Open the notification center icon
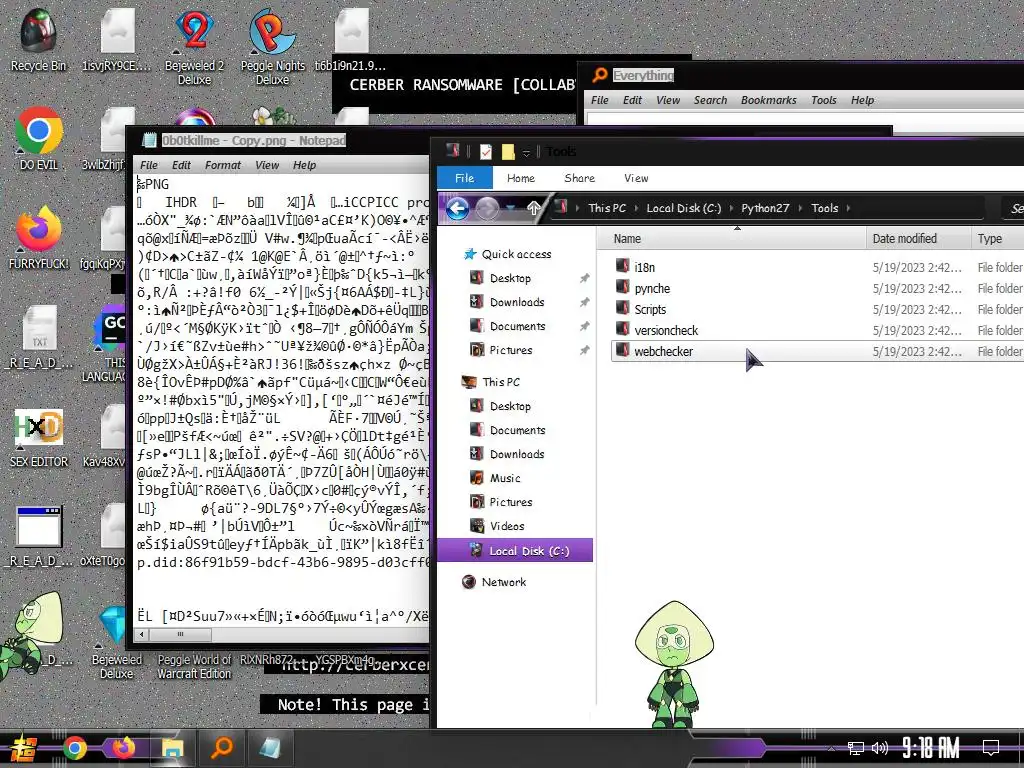This screenshot has height=768, width=1024. [x=991, y=748]
